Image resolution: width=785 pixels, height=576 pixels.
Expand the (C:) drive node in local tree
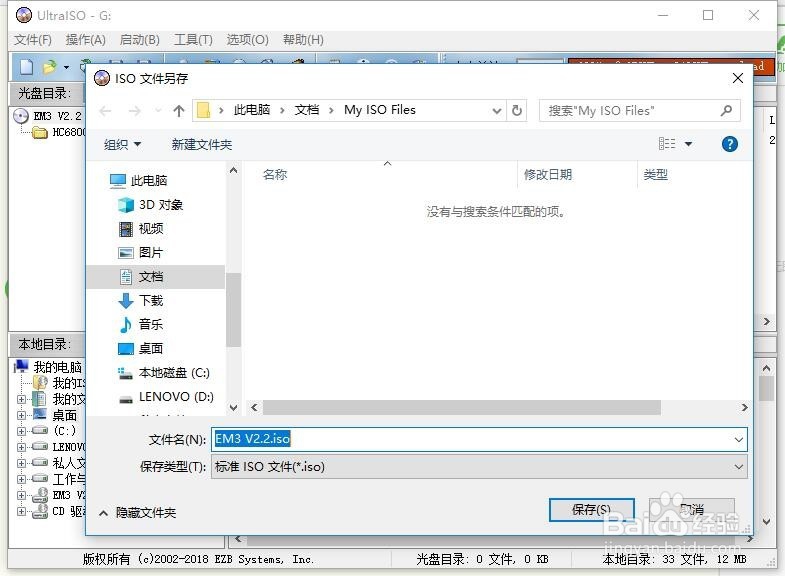pyautogui.click(x=21, y=431)
